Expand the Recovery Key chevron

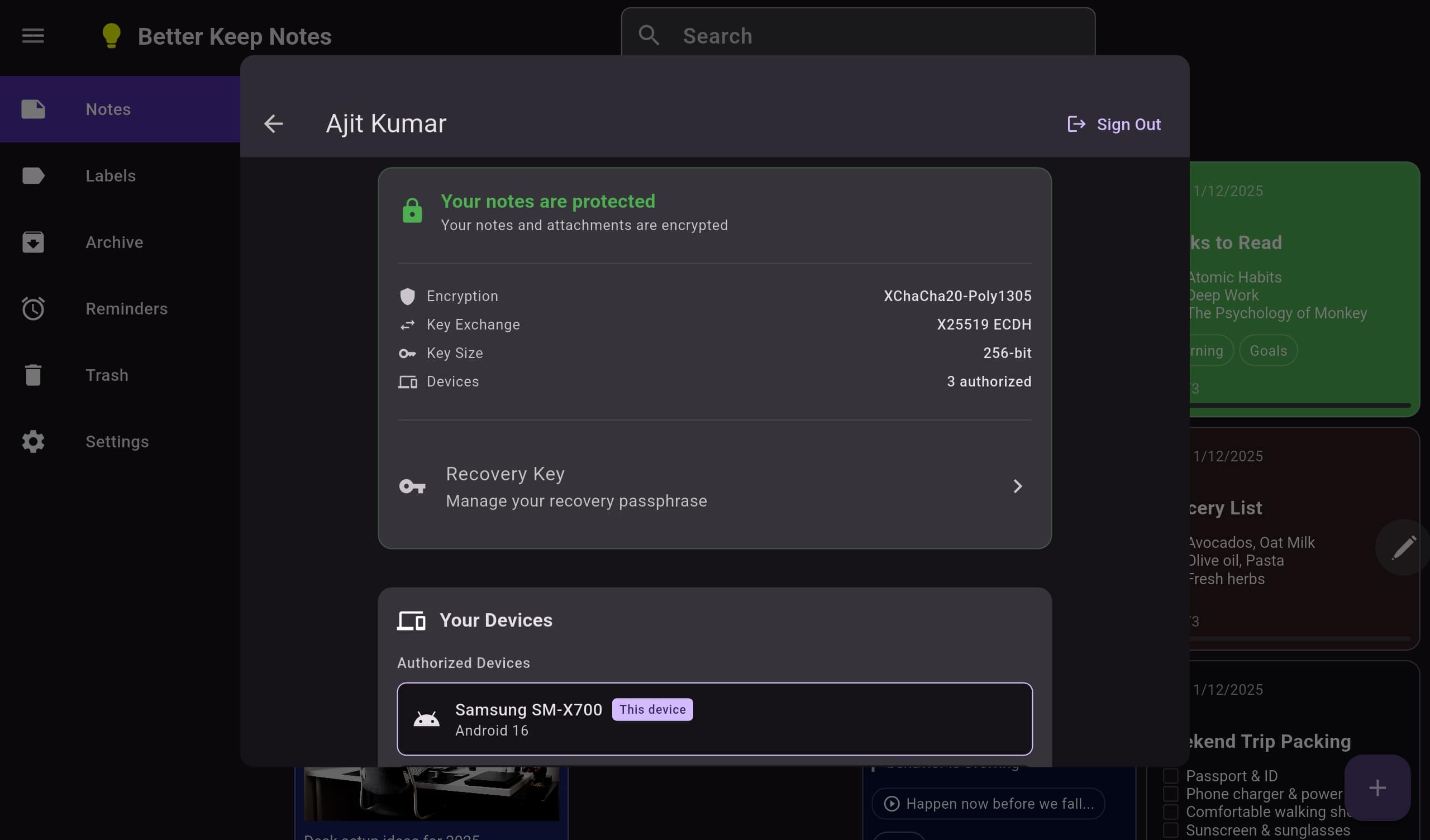pyautogui.click(x=1018, y=486)
